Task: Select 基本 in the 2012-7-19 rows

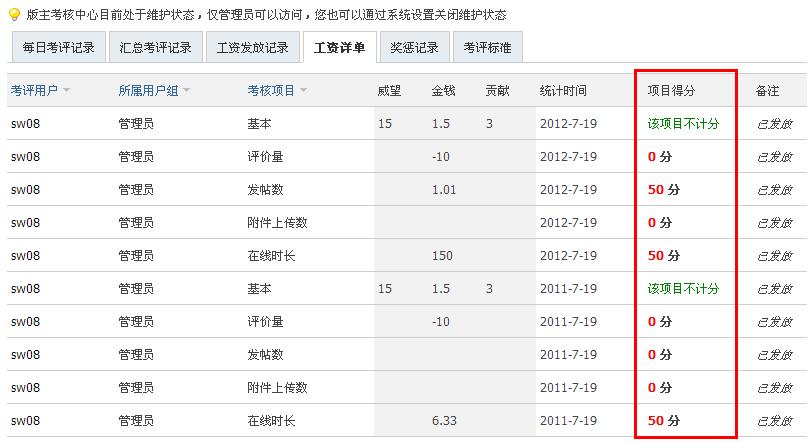Action: pos(259,124)
